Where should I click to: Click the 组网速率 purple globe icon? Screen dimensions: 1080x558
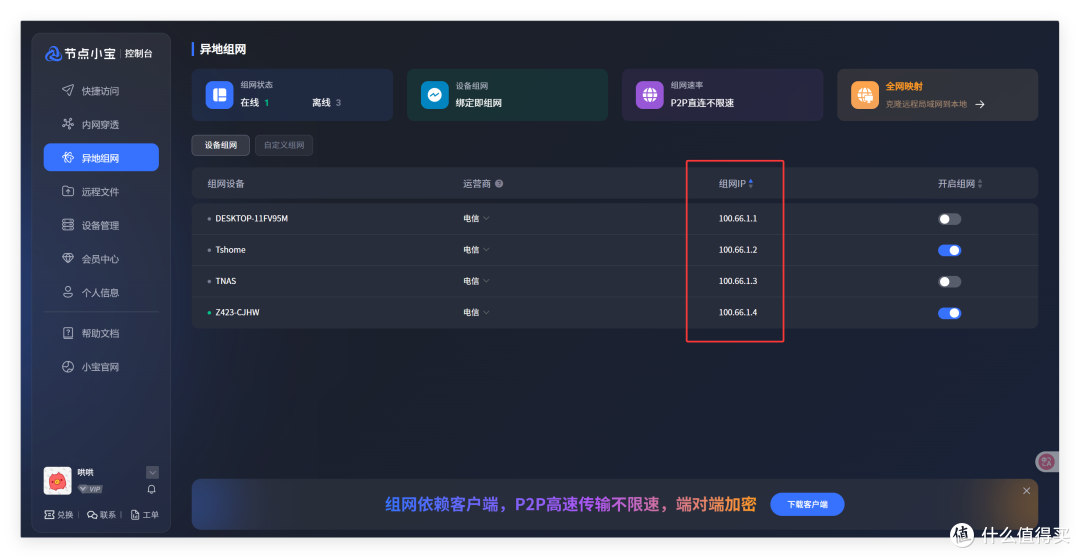pyautogui.click(x=650, y=95)
